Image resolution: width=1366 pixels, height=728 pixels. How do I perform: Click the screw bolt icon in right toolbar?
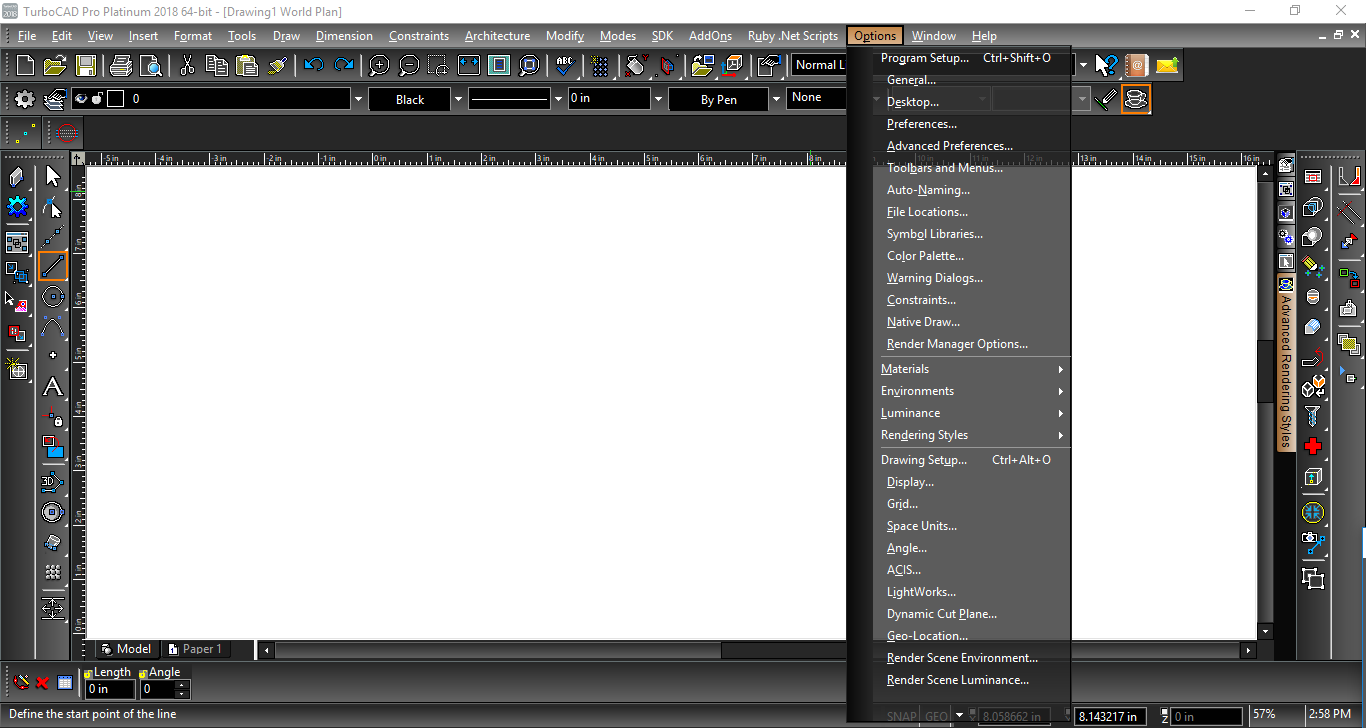click(1313, 416)
